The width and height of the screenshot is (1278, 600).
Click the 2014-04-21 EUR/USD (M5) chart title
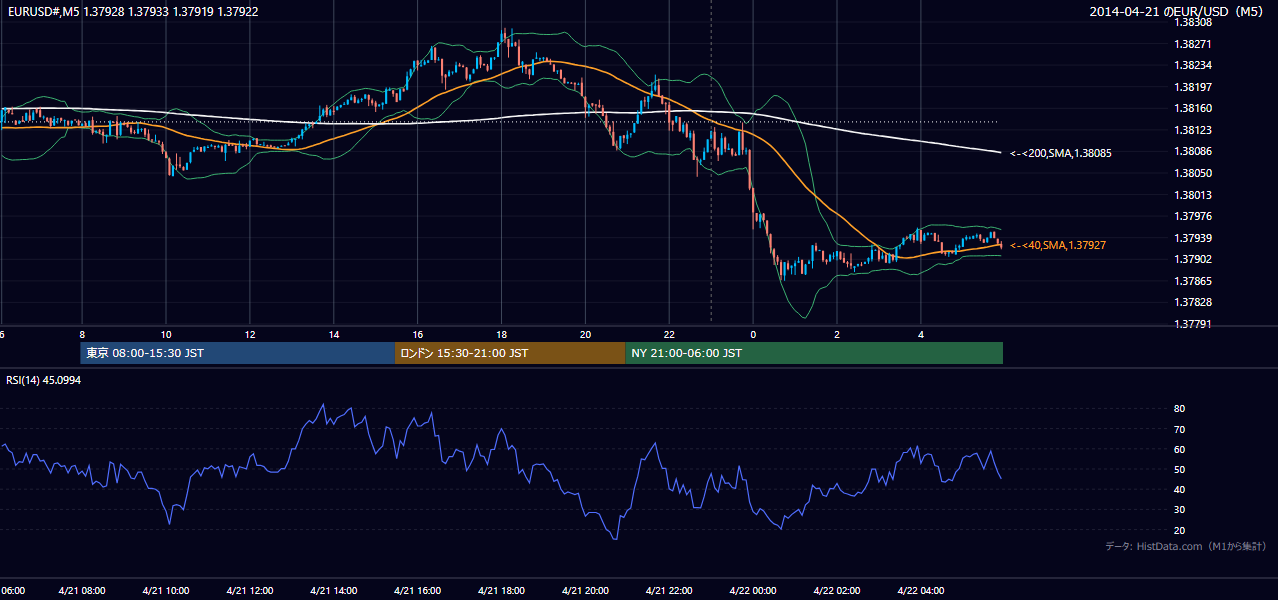(1177, 11)
